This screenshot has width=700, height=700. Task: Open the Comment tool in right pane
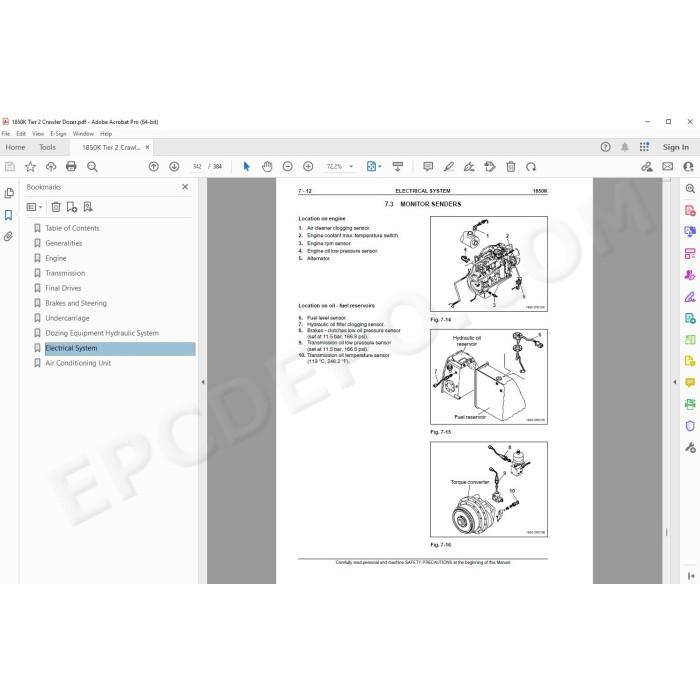[x=690, y=383]
